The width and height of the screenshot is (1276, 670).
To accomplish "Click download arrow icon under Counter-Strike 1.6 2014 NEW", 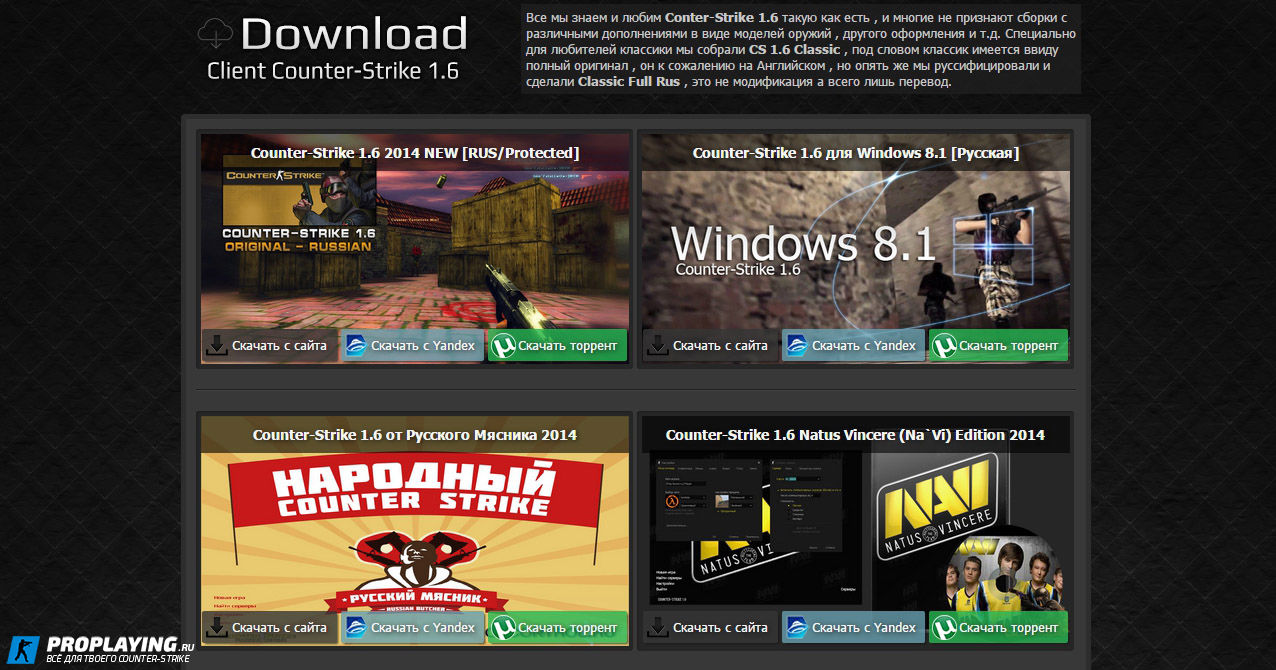I will 217,345.
